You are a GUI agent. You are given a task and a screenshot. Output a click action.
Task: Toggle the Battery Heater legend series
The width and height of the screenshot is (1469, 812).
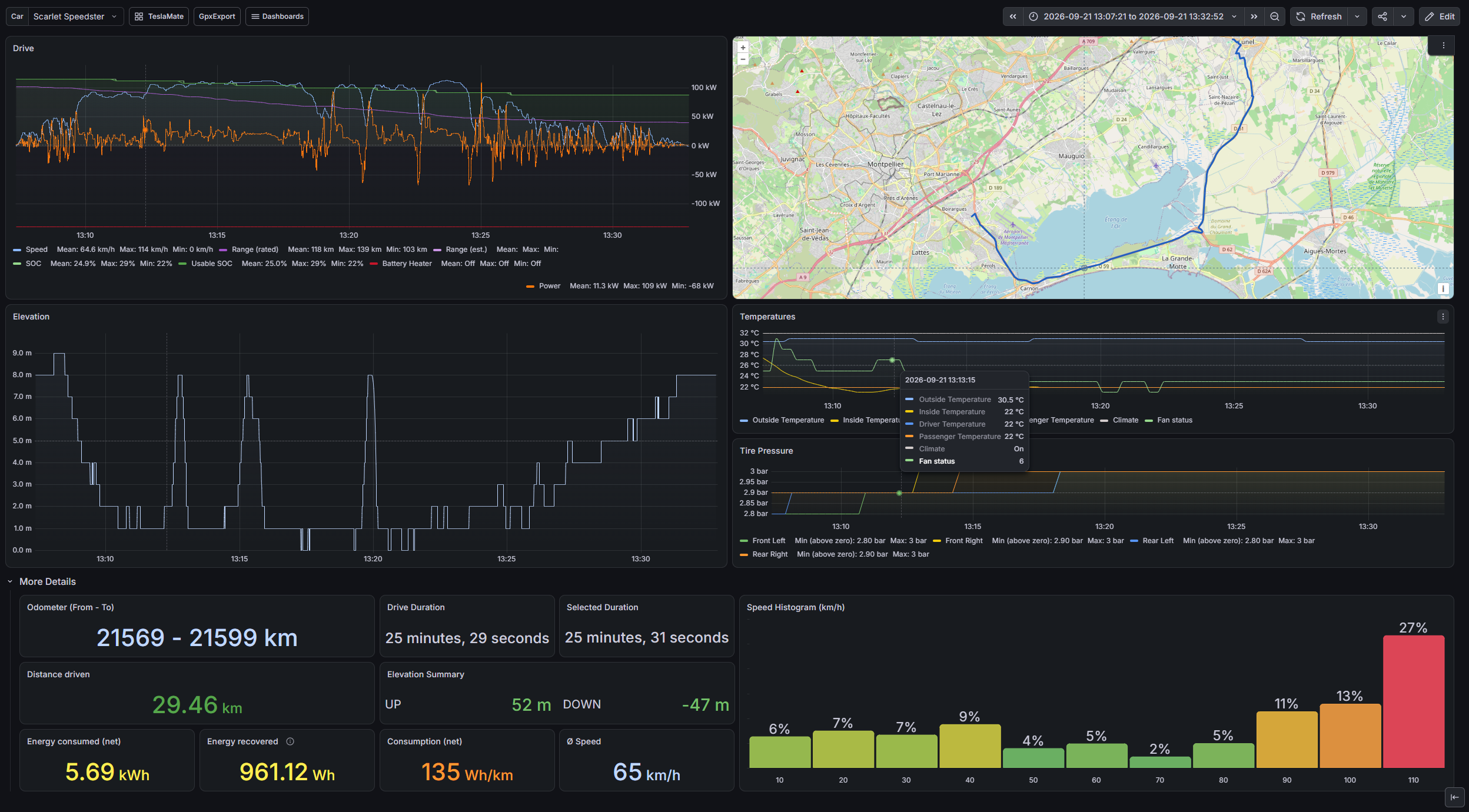[407, 264]
